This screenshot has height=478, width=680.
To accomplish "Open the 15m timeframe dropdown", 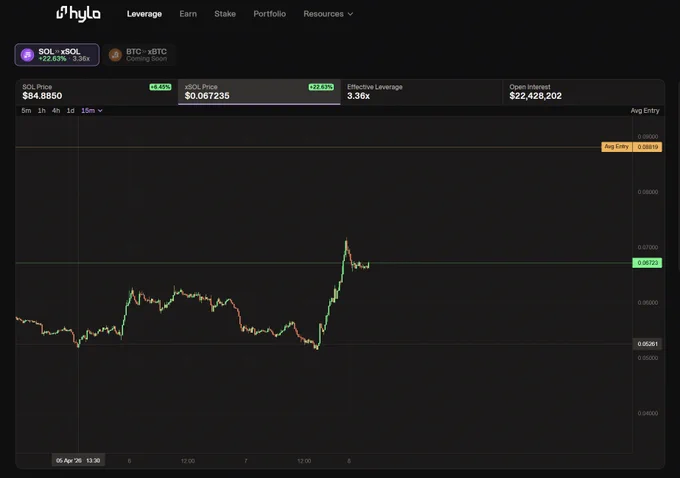I will (92, 111).
